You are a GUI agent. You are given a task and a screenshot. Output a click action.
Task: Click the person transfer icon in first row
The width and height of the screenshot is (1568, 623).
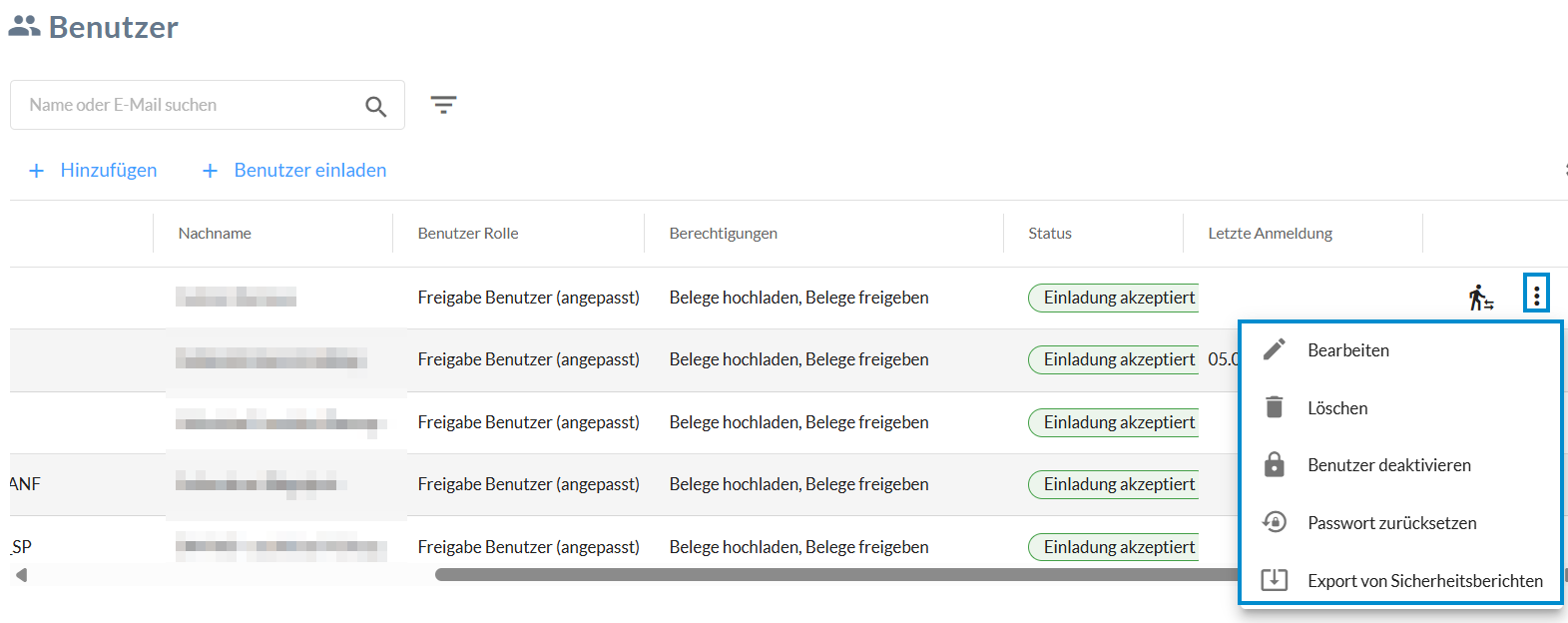pyautogui.click(x=1480, y=298)
